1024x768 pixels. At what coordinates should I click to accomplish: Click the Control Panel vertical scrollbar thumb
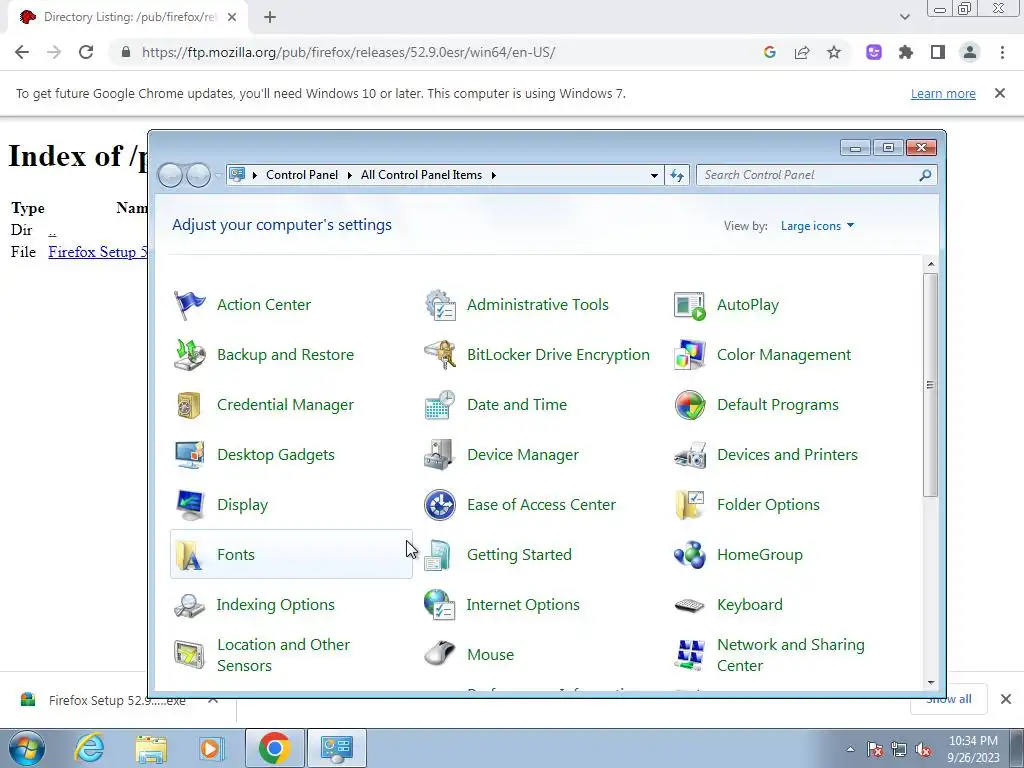coord(931,385)
